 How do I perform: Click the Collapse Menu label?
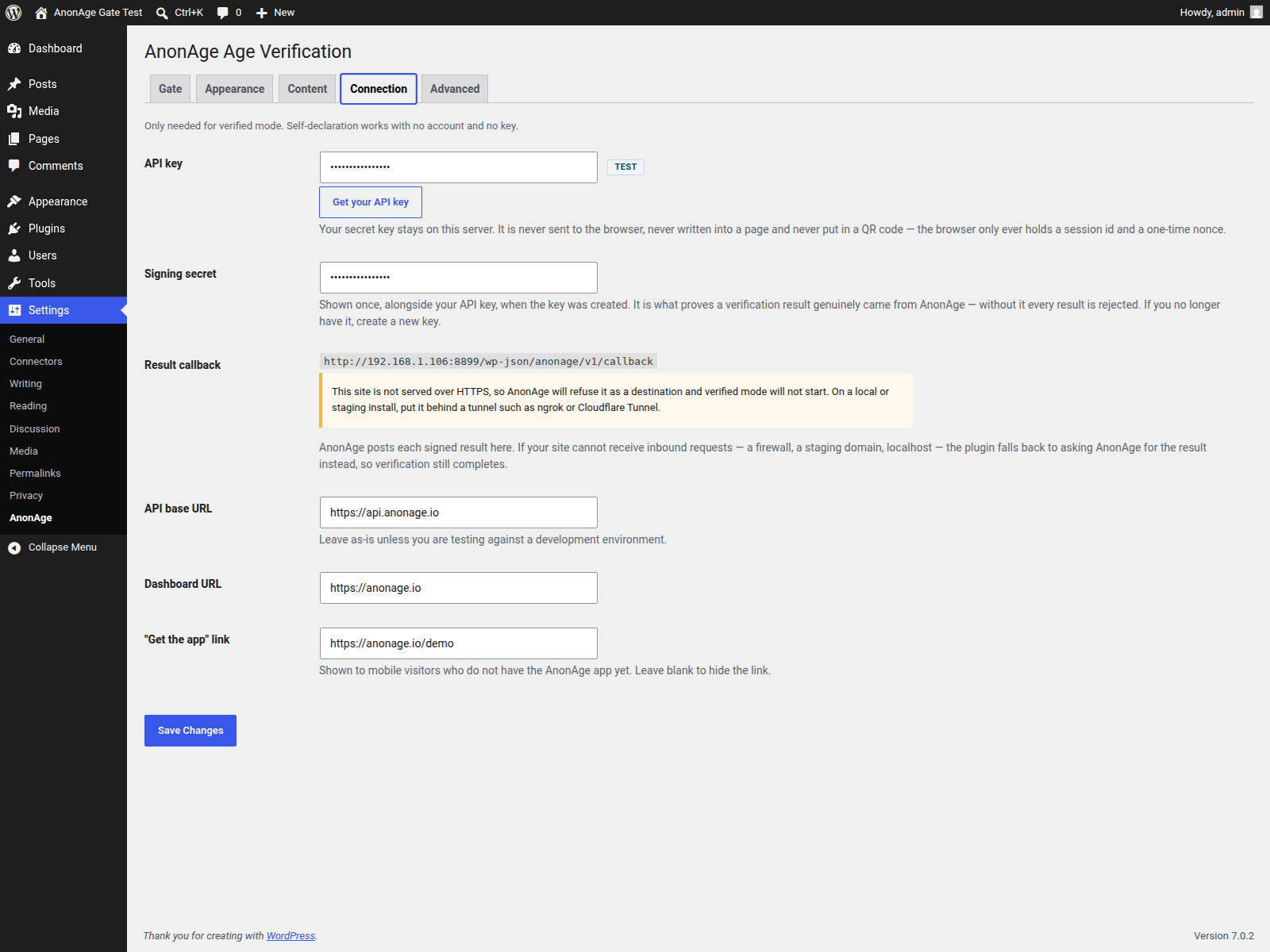coord(63,547)
